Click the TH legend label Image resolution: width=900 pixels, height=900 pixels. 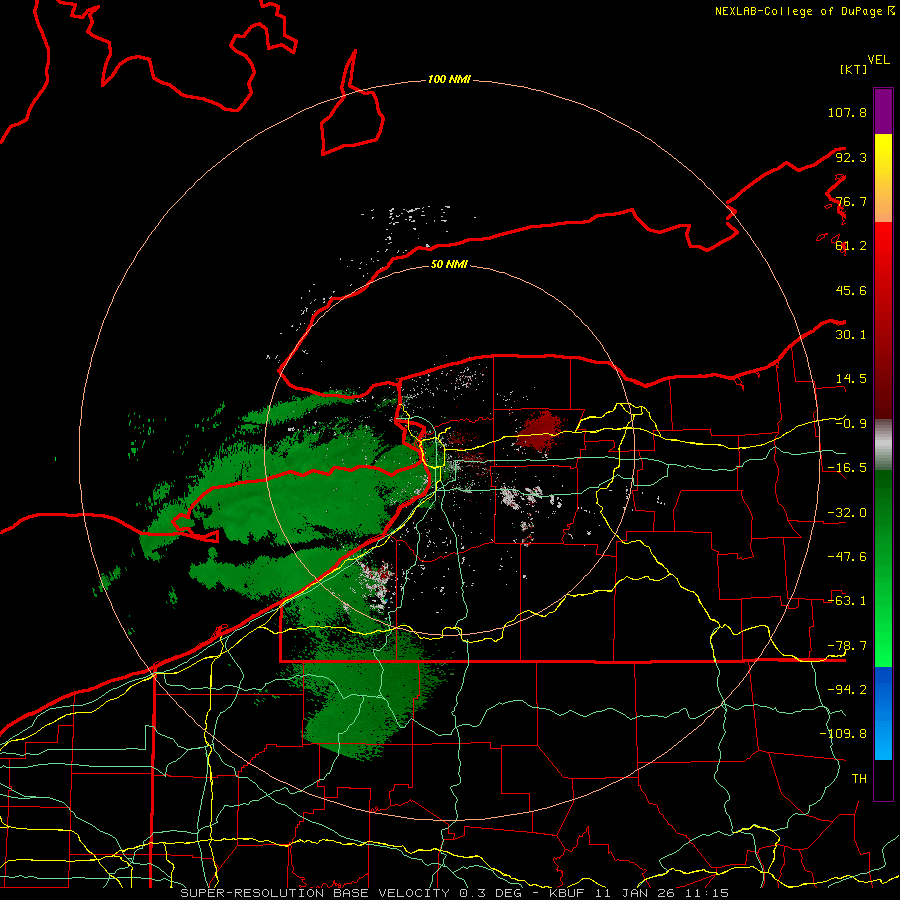pos(859,778)
